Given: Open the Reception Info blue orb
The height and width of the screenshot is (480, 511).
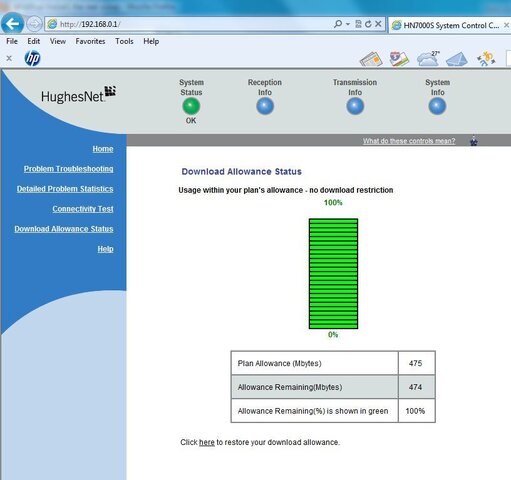Looking at the screenshot, I should pyautogui.click(x=265, y=106).
